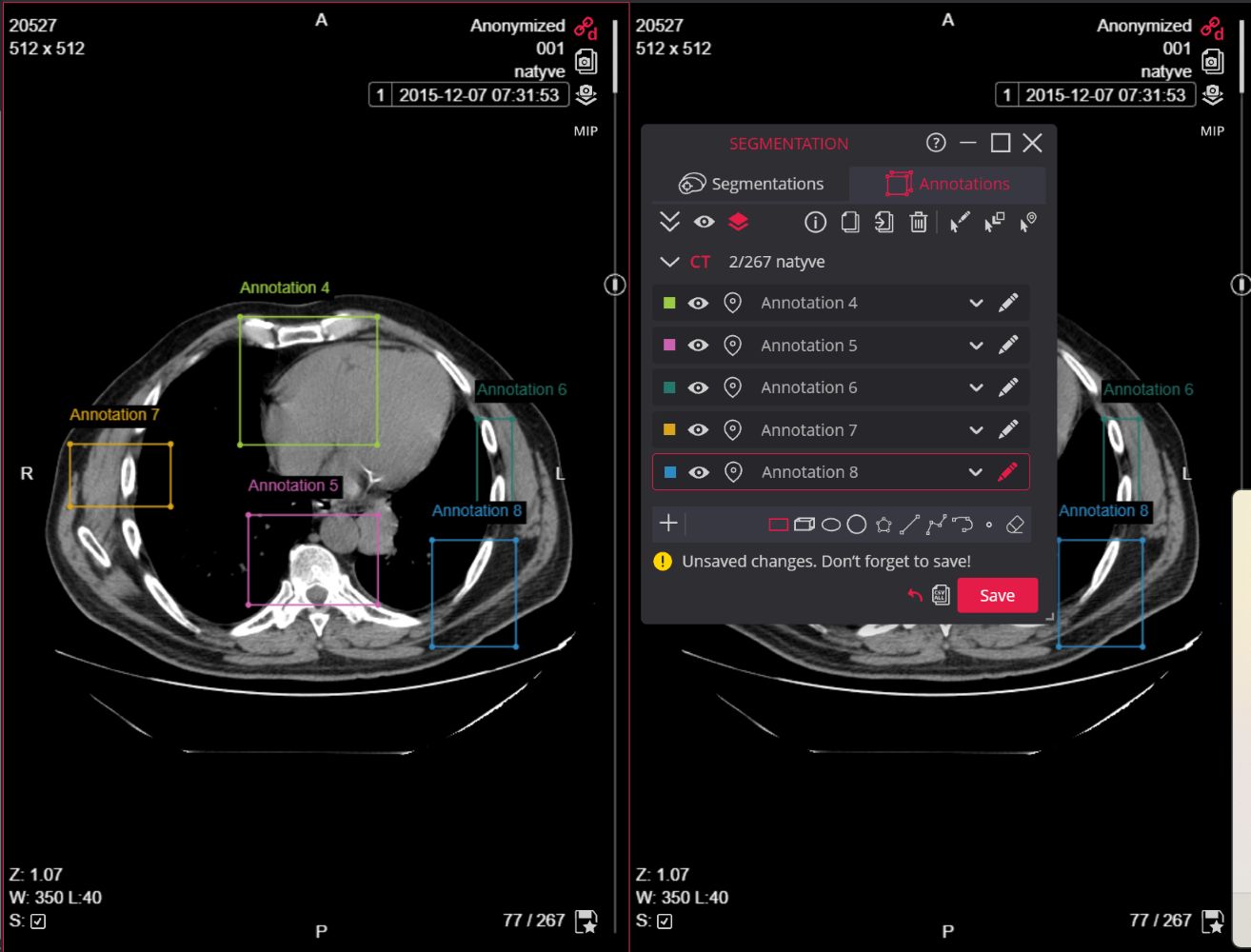1251x952 pixels.
Task: Click Annotation 5 pink color swatch
Action: (669, 345)
